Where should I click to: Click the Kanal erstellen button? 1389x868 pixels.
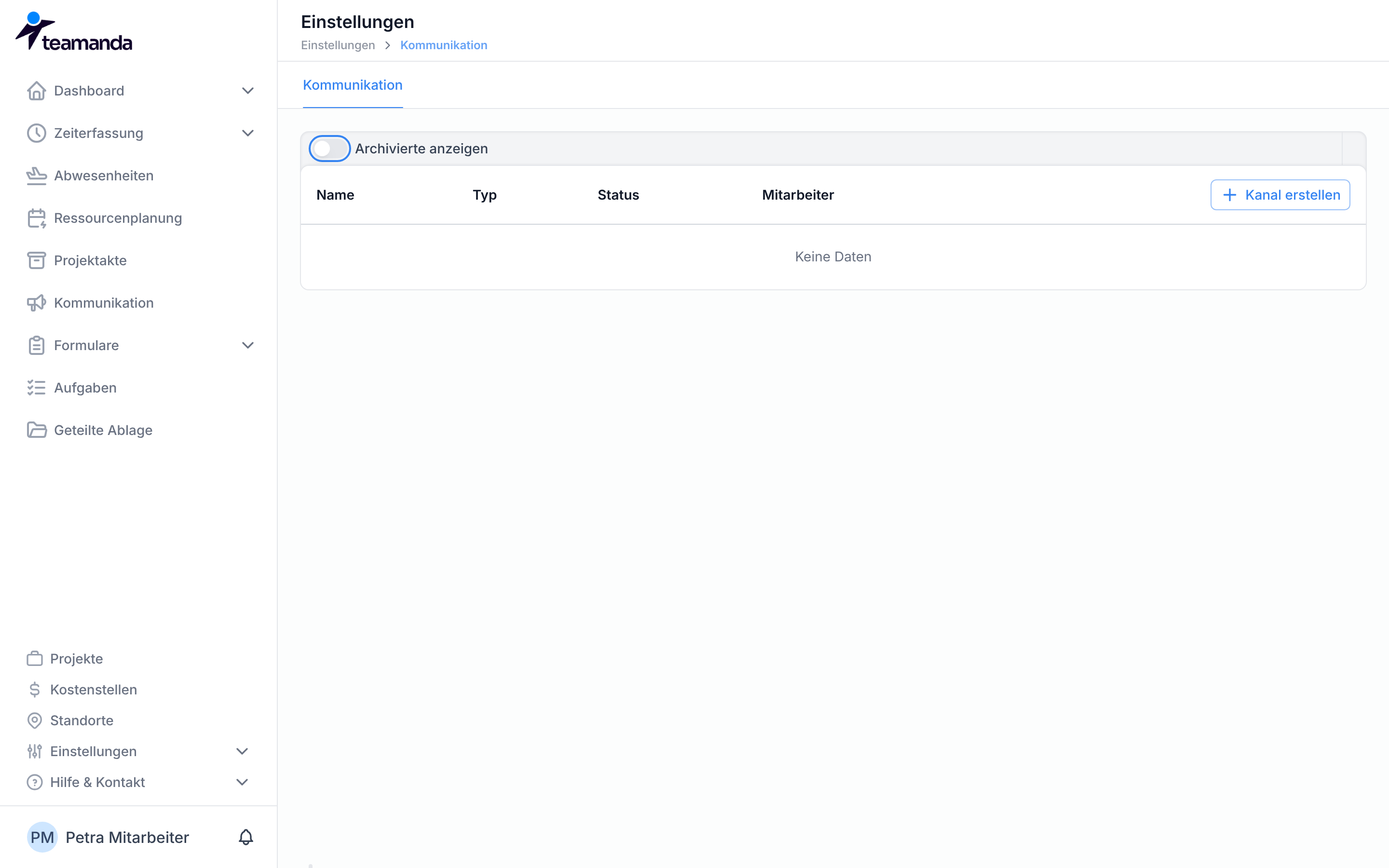[x=1280, y=195]
